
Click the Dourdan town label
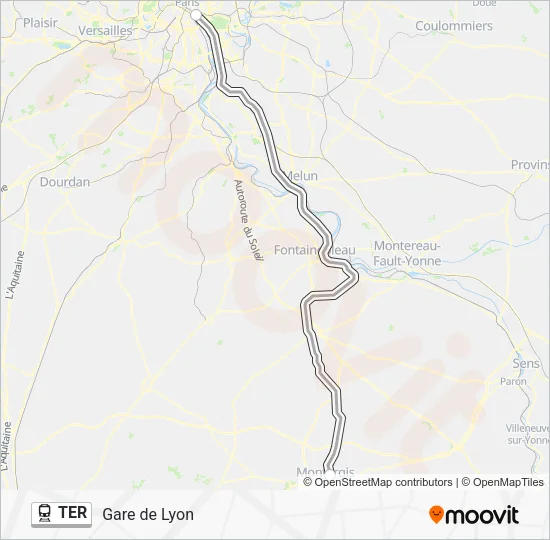coord(65,182)
